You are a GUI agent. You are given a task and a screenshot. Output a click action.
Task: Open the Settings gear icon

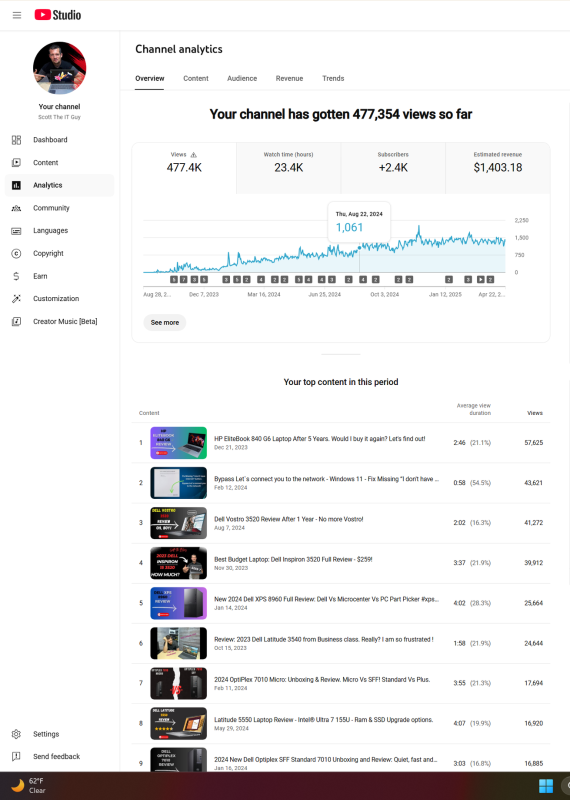16,734
